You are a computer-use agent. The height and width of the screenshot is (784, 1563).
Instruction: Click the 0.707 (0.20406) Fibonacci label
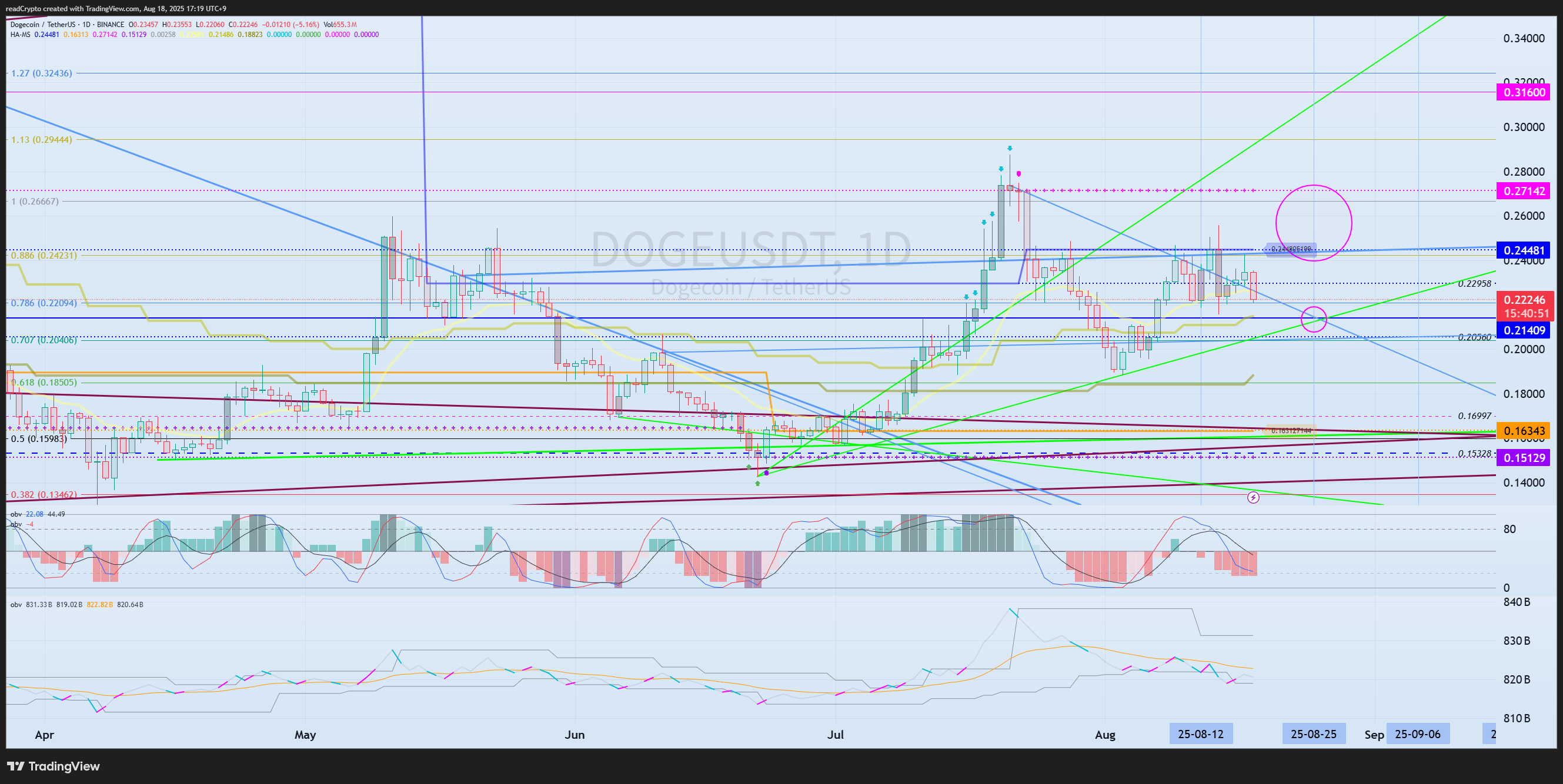pyautogui.click(x=44, y=340)
